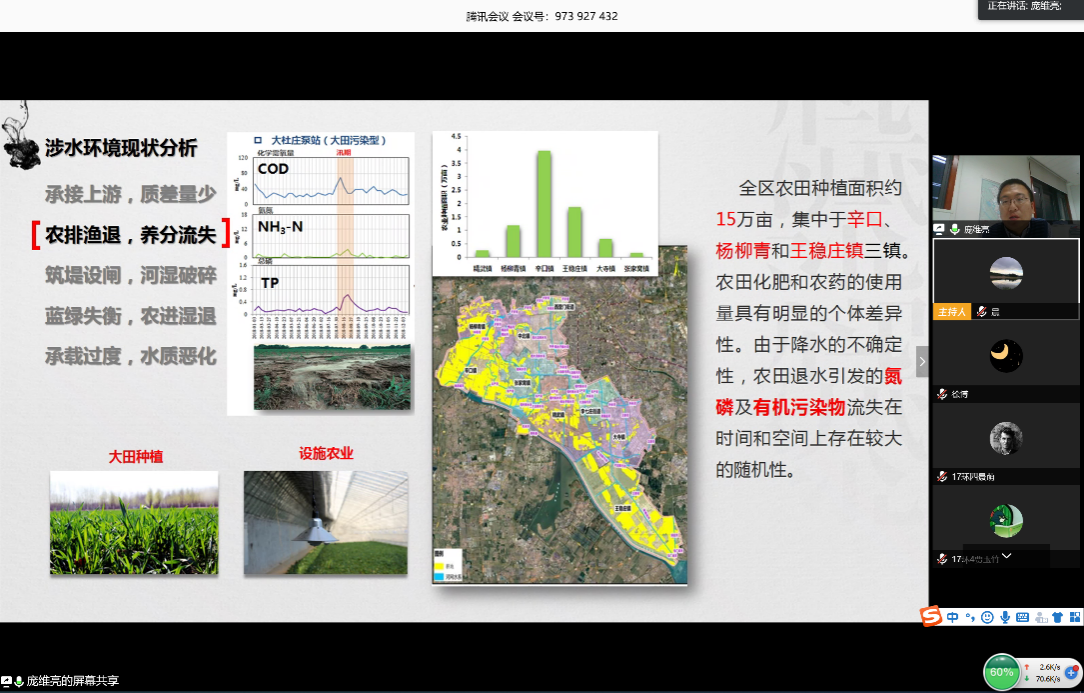Click Sogou voice input microphone icon
Image resolution: width=1084 pixels, height=693 pixels.
(1004, 617)
